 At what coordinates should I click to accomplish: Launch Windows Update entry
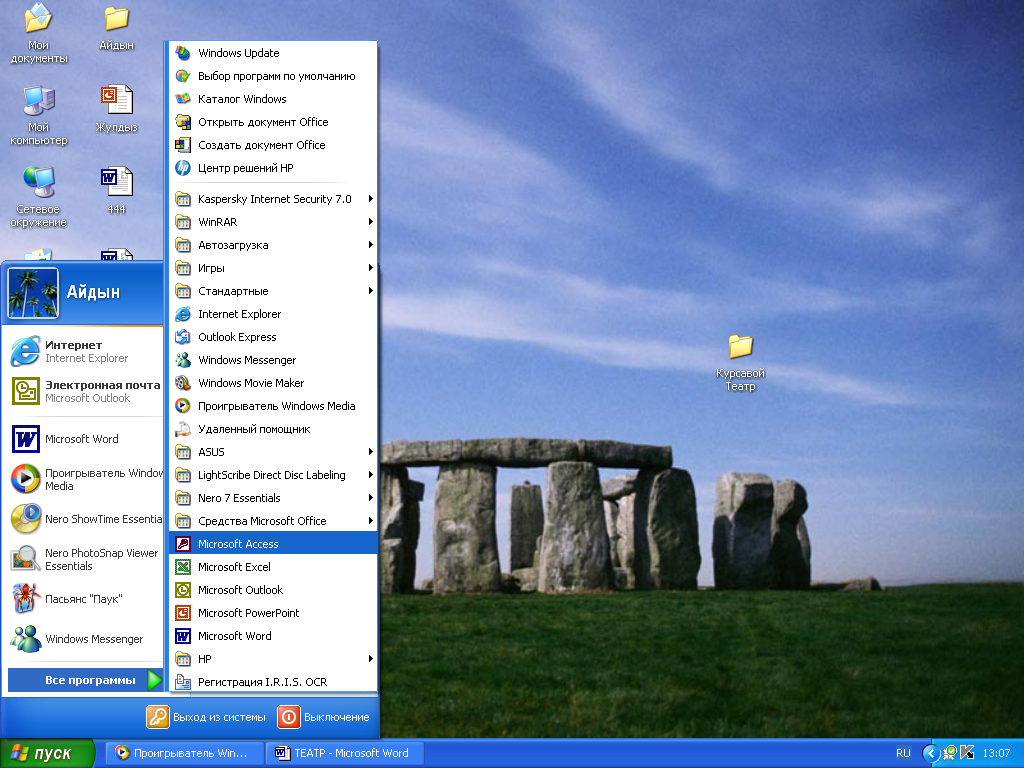click(273, 53)
